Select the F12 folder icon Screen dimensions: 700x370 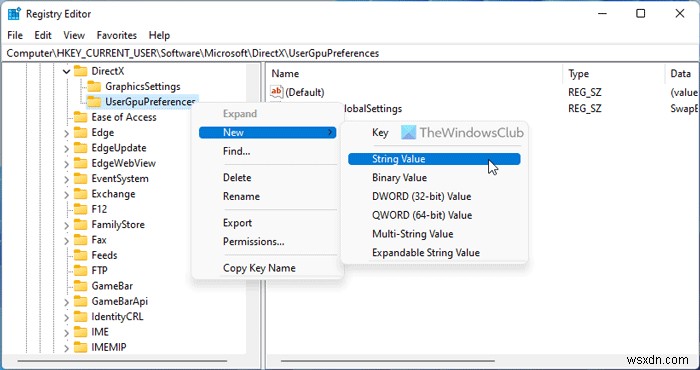[x=80, y=209]
